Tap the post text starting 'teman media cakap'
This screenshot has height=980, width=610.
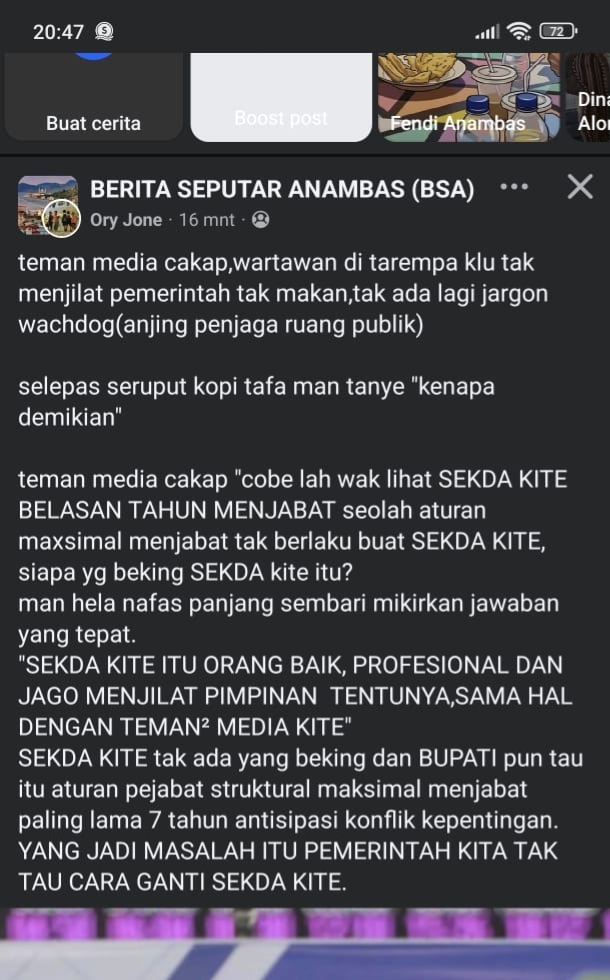[x=301, y=571]
